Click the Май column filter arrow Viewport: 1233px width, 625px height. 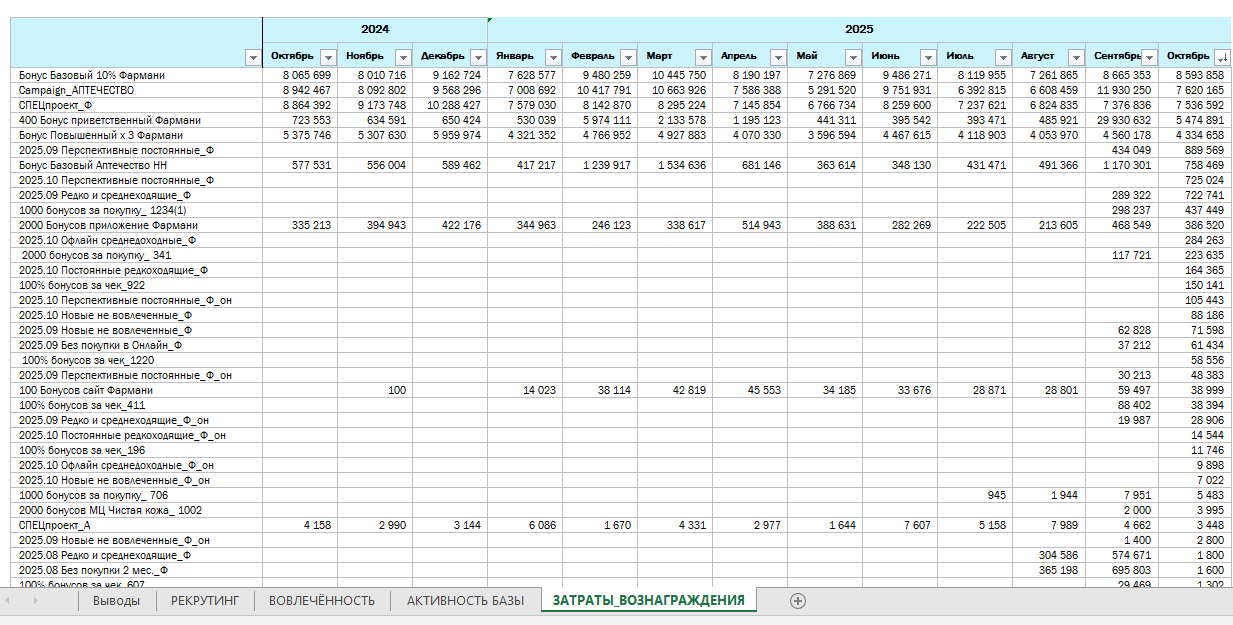[x=852, y=57]
